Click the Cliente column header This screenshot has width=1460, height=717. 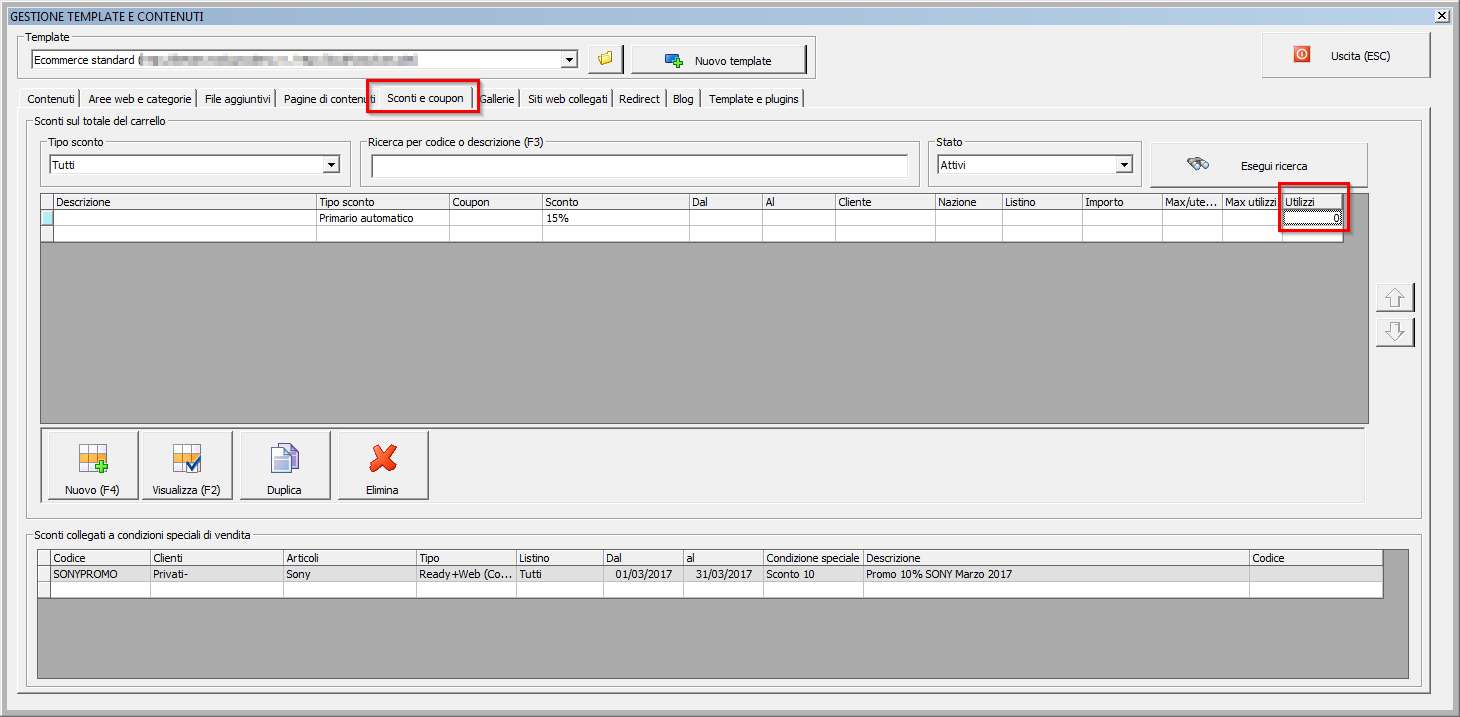[886, 202]
